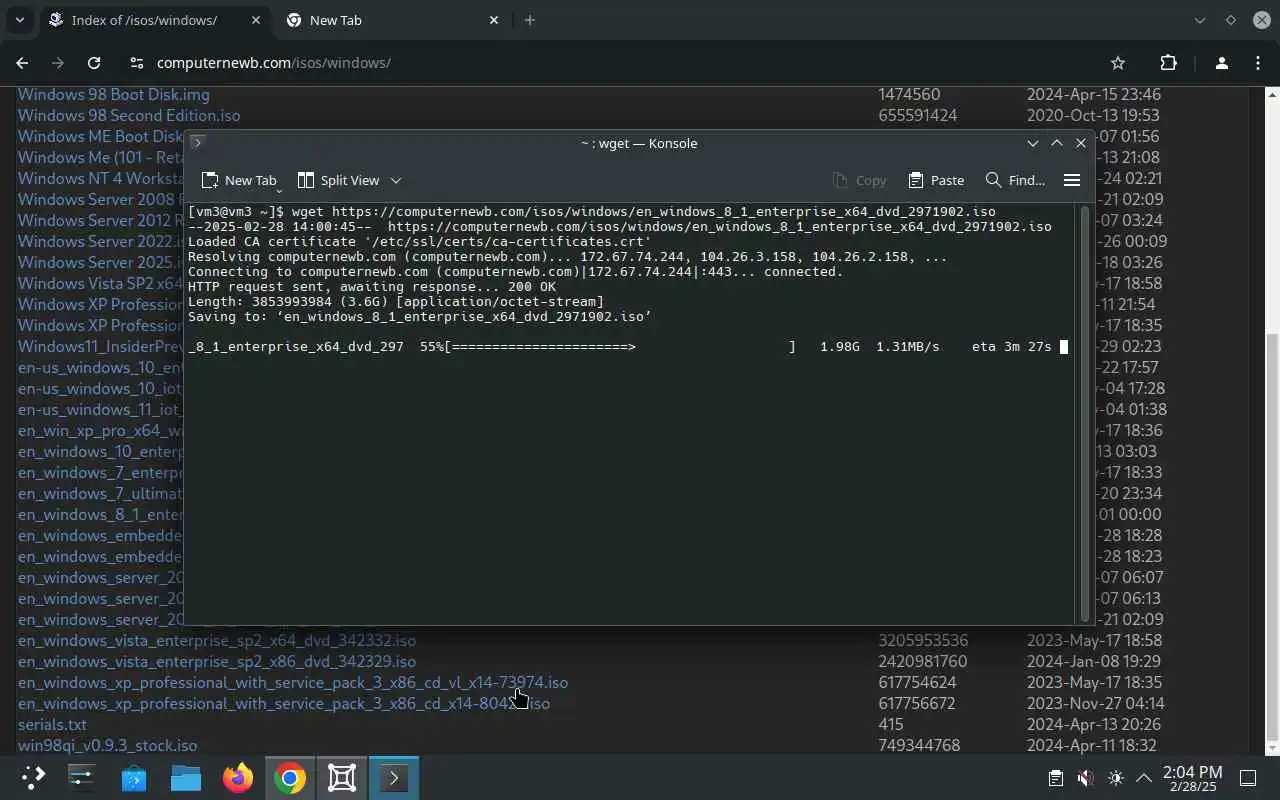1280x800 pixels.
Task: Open Windows 98 Boot Disk.img link
Action: pyautogui.click(x=114, y=94)
